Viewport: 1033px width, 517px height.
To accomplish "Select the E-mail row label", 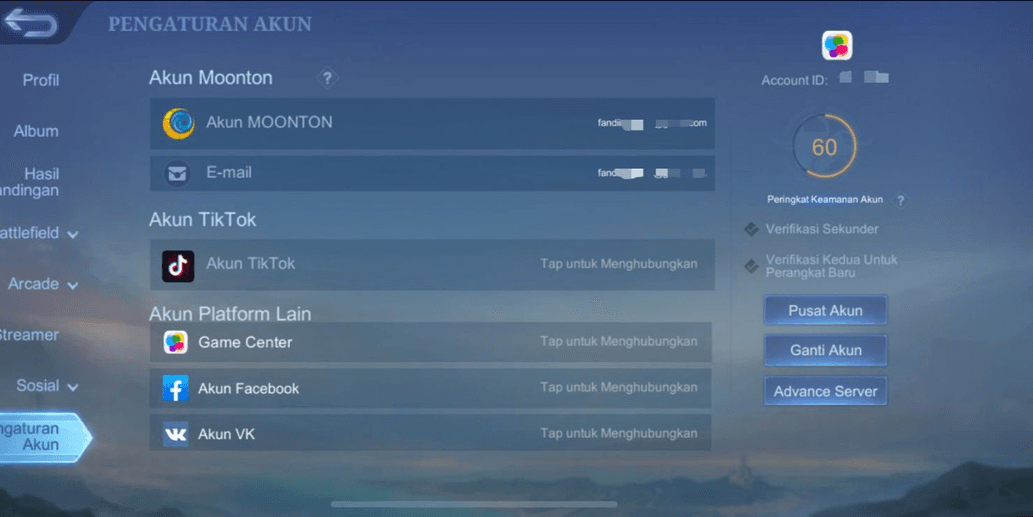I will pyautogui.click(x=229, y=173).
